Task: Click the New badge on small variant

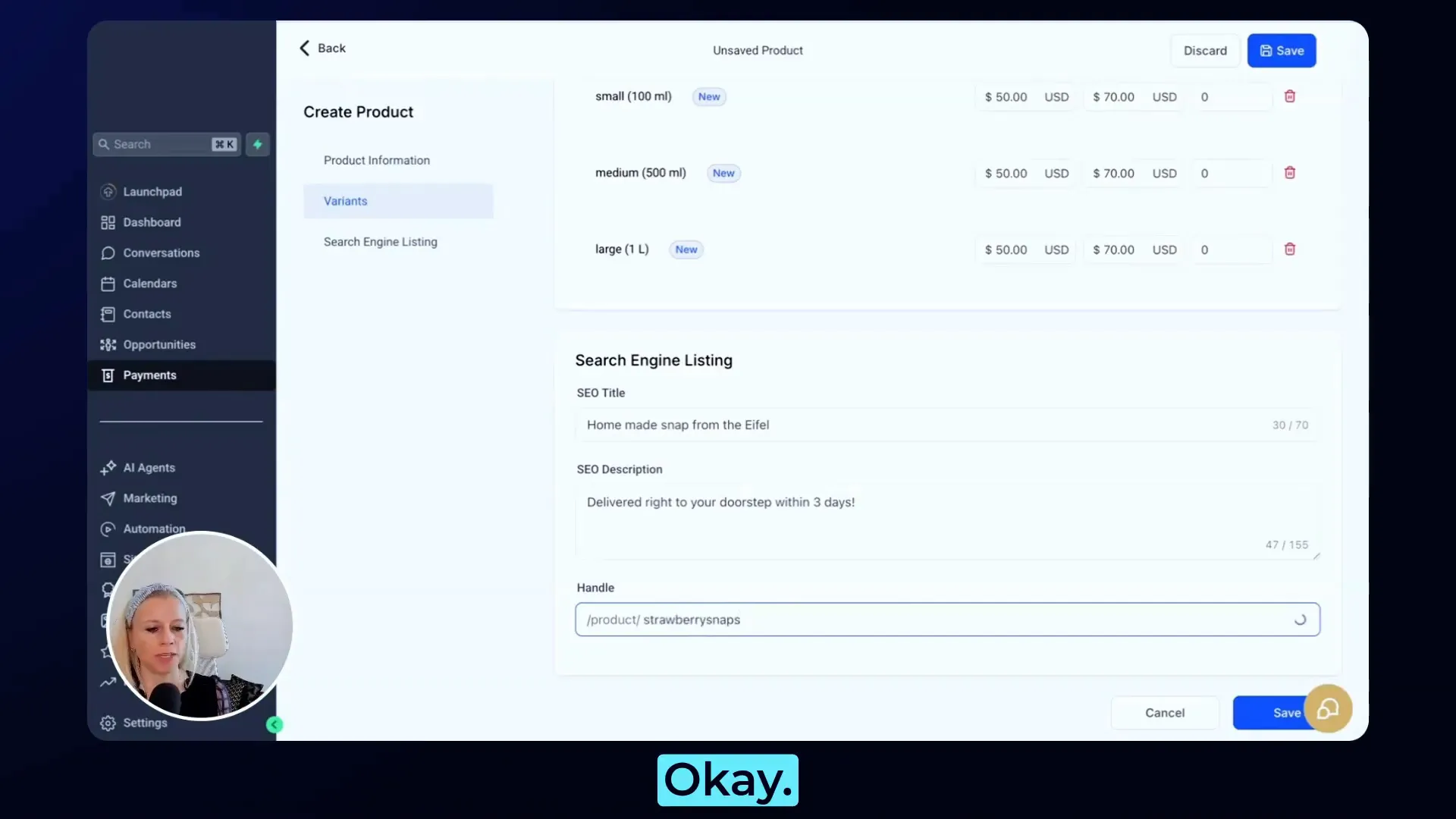Action: pos(709,96)
